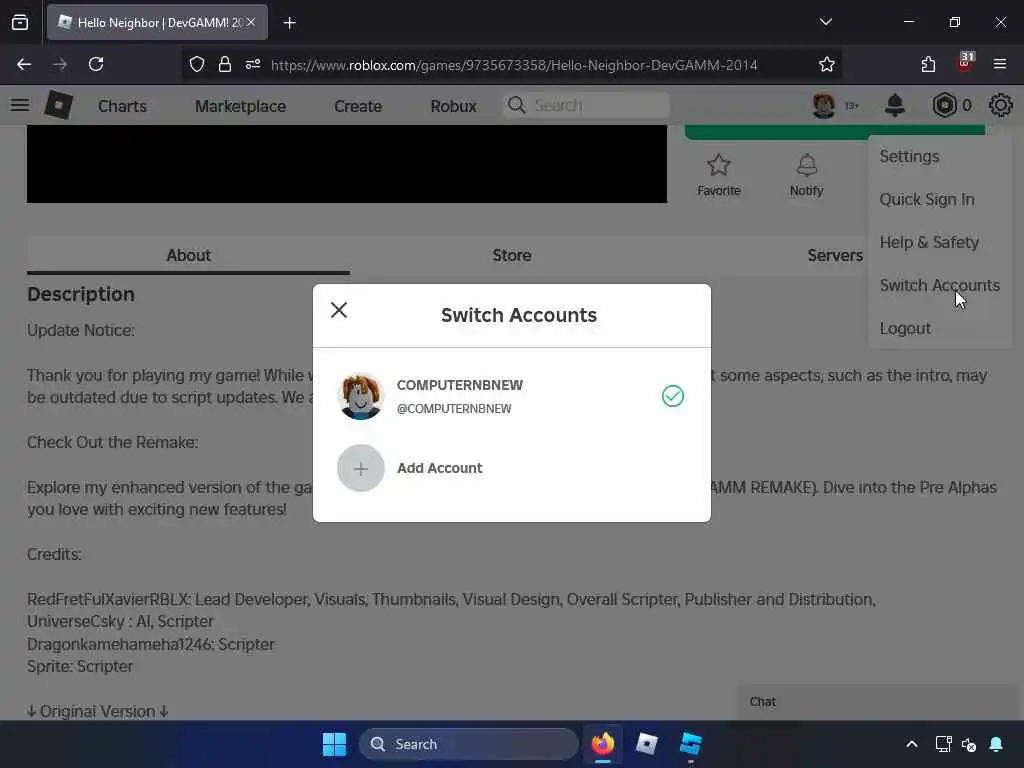Go forward in browser history
Image resolution: width=1024 pixels, height=768 pixels.
60,64
